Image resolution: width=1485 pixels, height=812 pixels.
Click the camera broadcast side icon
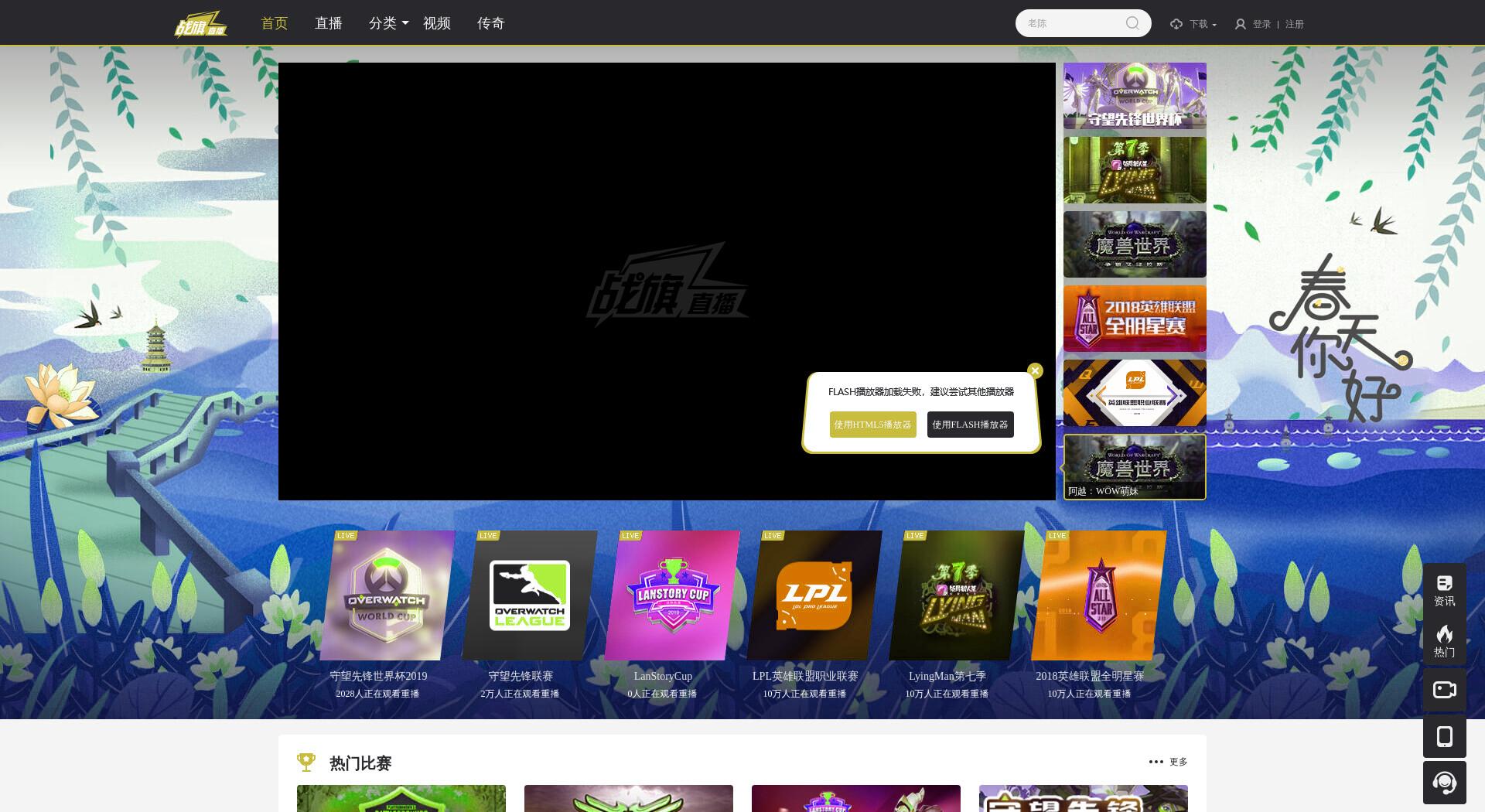click(x=1444, y=690)
